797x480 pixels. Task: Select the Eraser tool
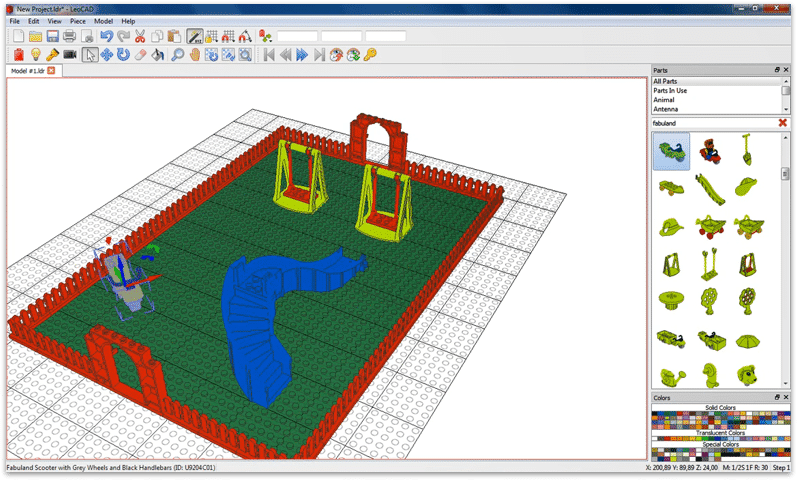coord(140,54)
